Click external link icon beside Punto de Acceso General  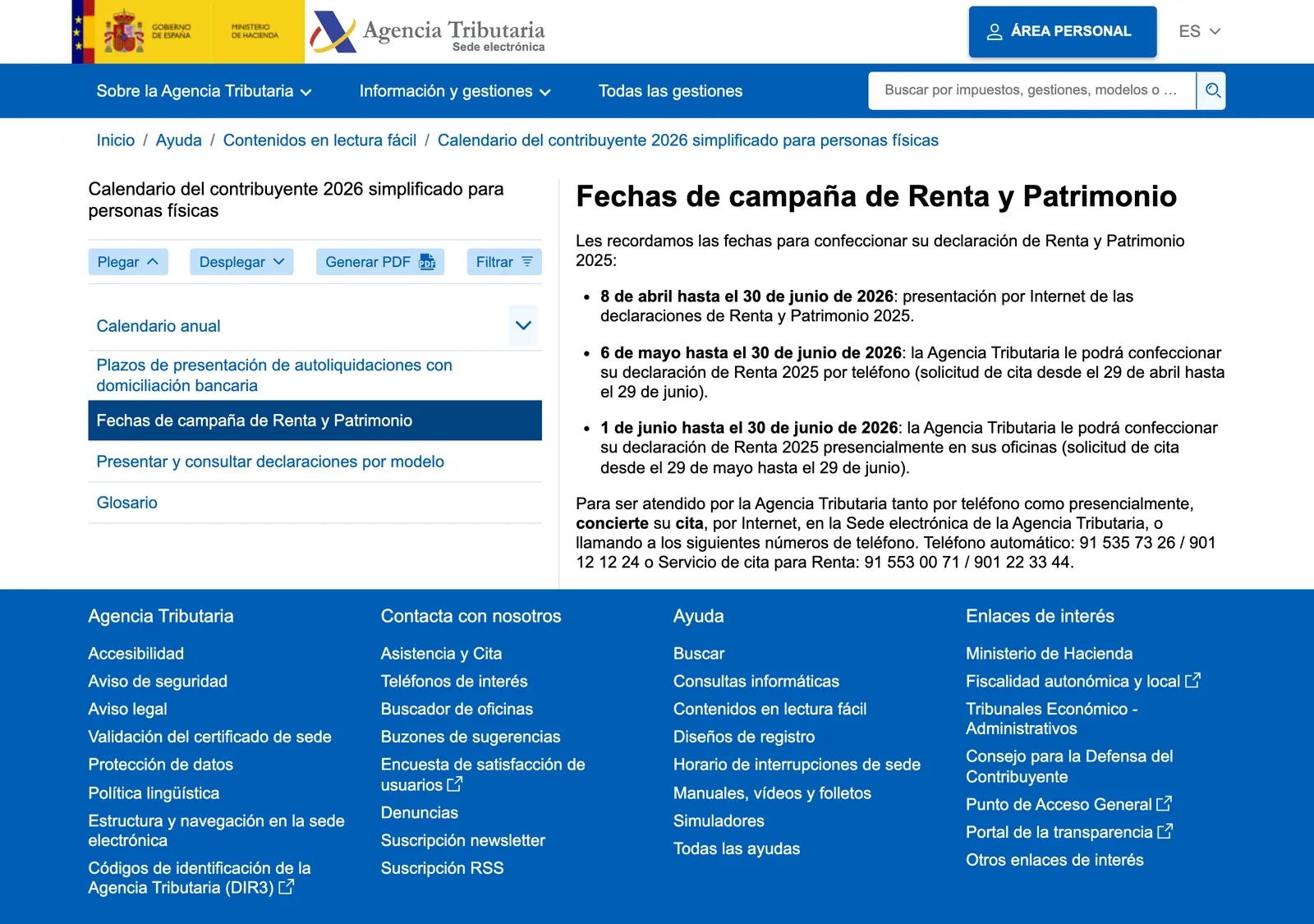(1164, 803)
